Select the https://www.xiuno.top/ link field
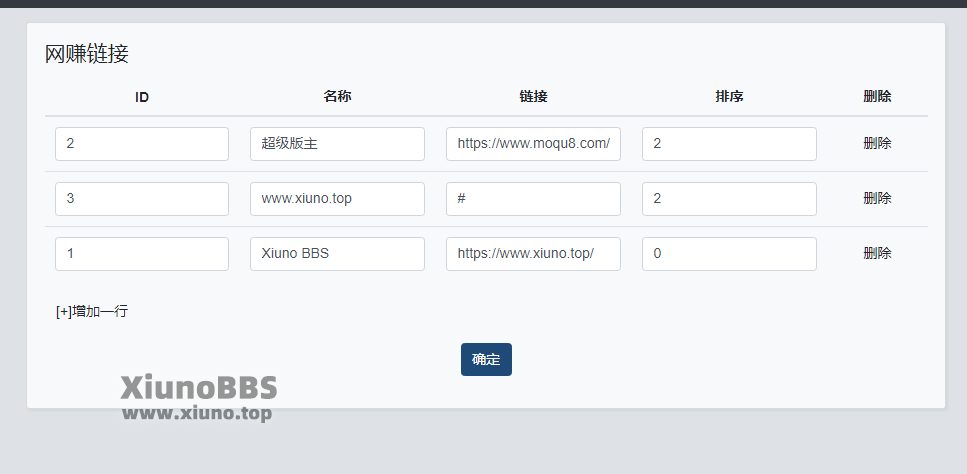Image resolution: width=967 pixels, height=474 pixels. [533, 253]
